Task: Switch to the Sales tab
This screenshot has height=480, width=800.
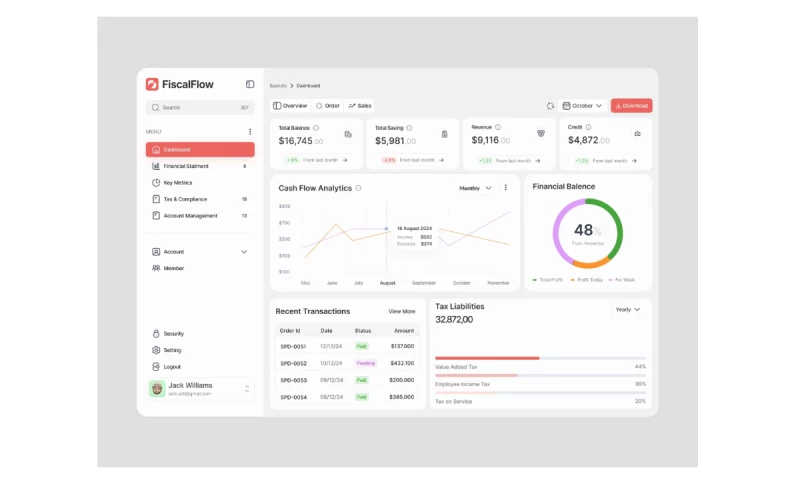Action: pos(360,106)
